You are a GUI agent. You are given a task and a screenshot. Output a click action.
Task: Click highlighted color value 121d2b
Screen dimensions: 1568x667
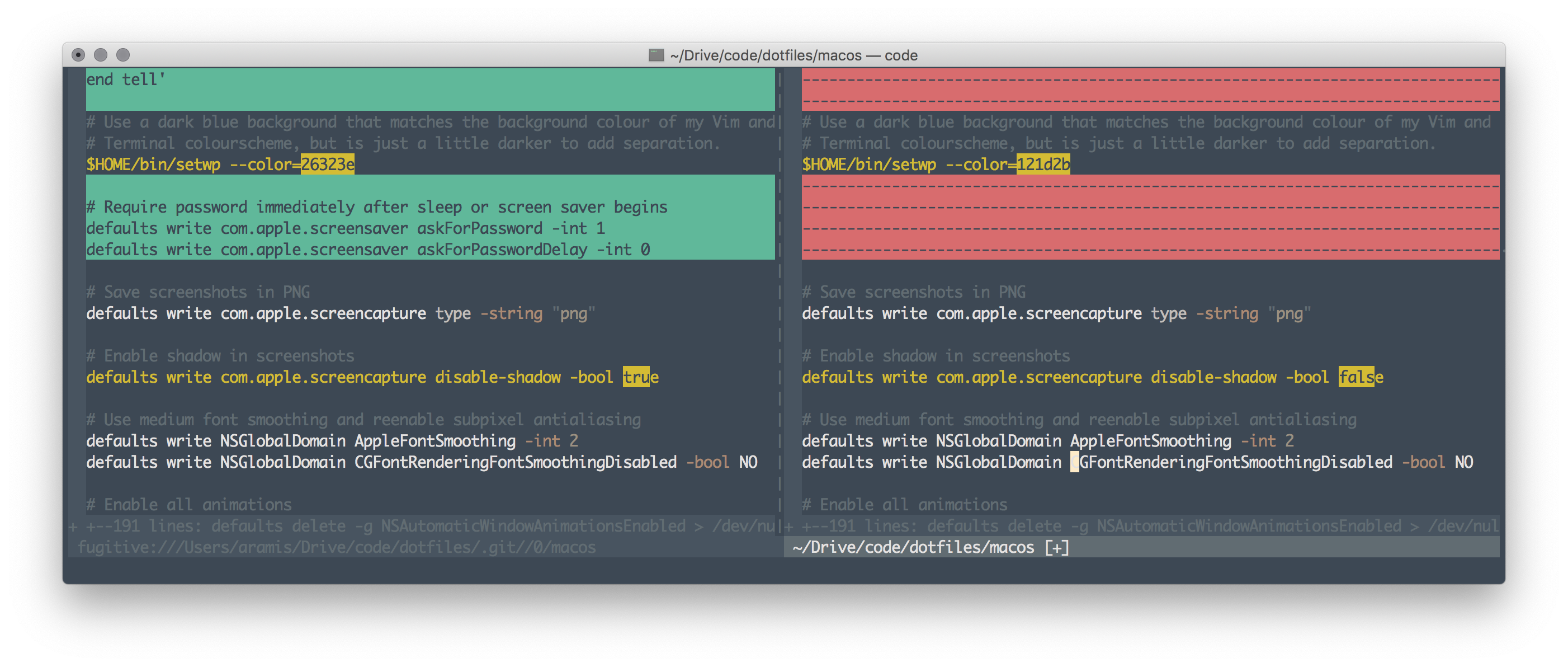click(x=1043, y=165)
